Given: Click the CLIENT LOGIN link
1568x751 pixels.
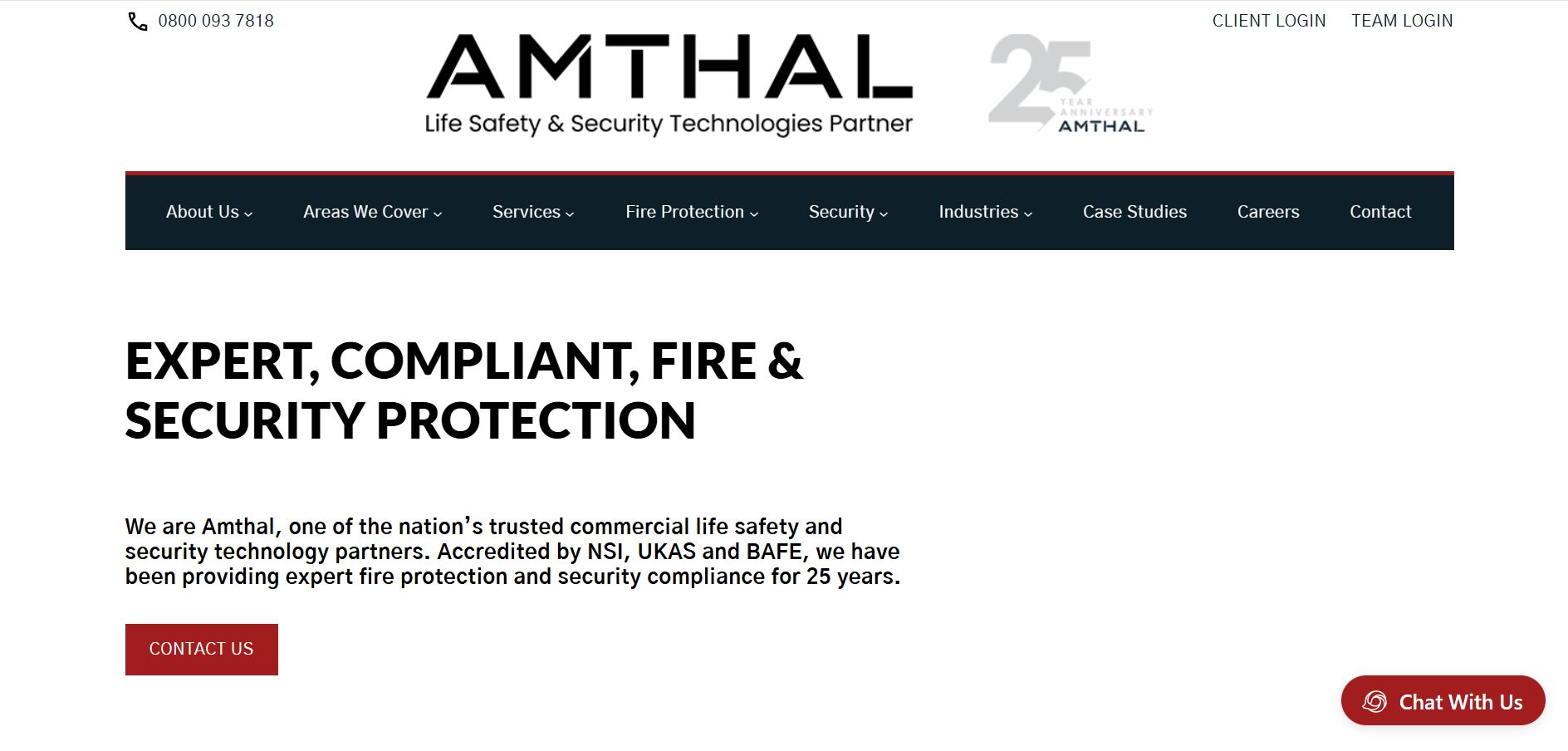Looking at the screenshot, I should pyautogui.click(x=1268, y=20).
